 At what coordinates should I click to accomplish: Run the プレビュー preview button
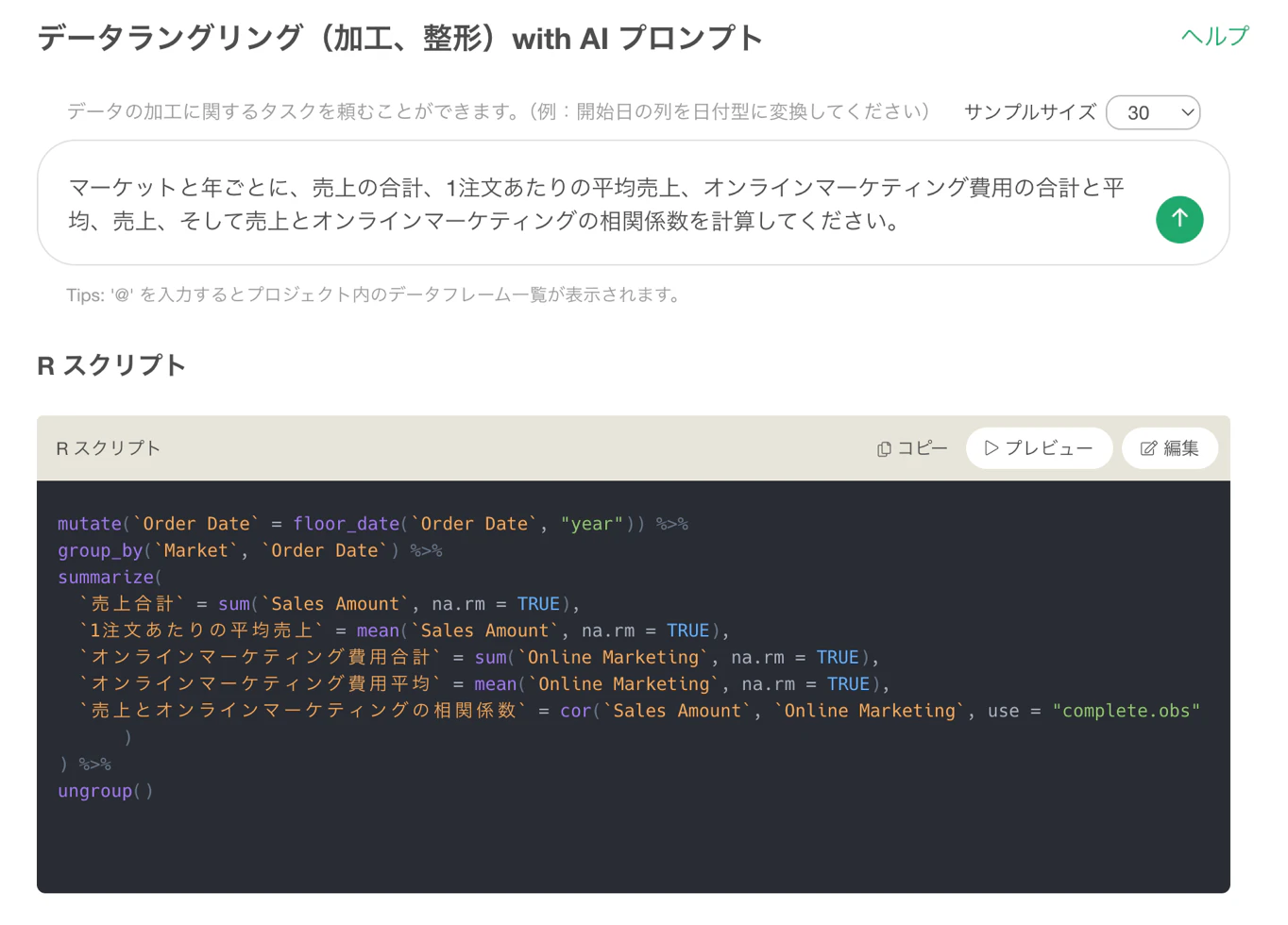pos(1039,448)
